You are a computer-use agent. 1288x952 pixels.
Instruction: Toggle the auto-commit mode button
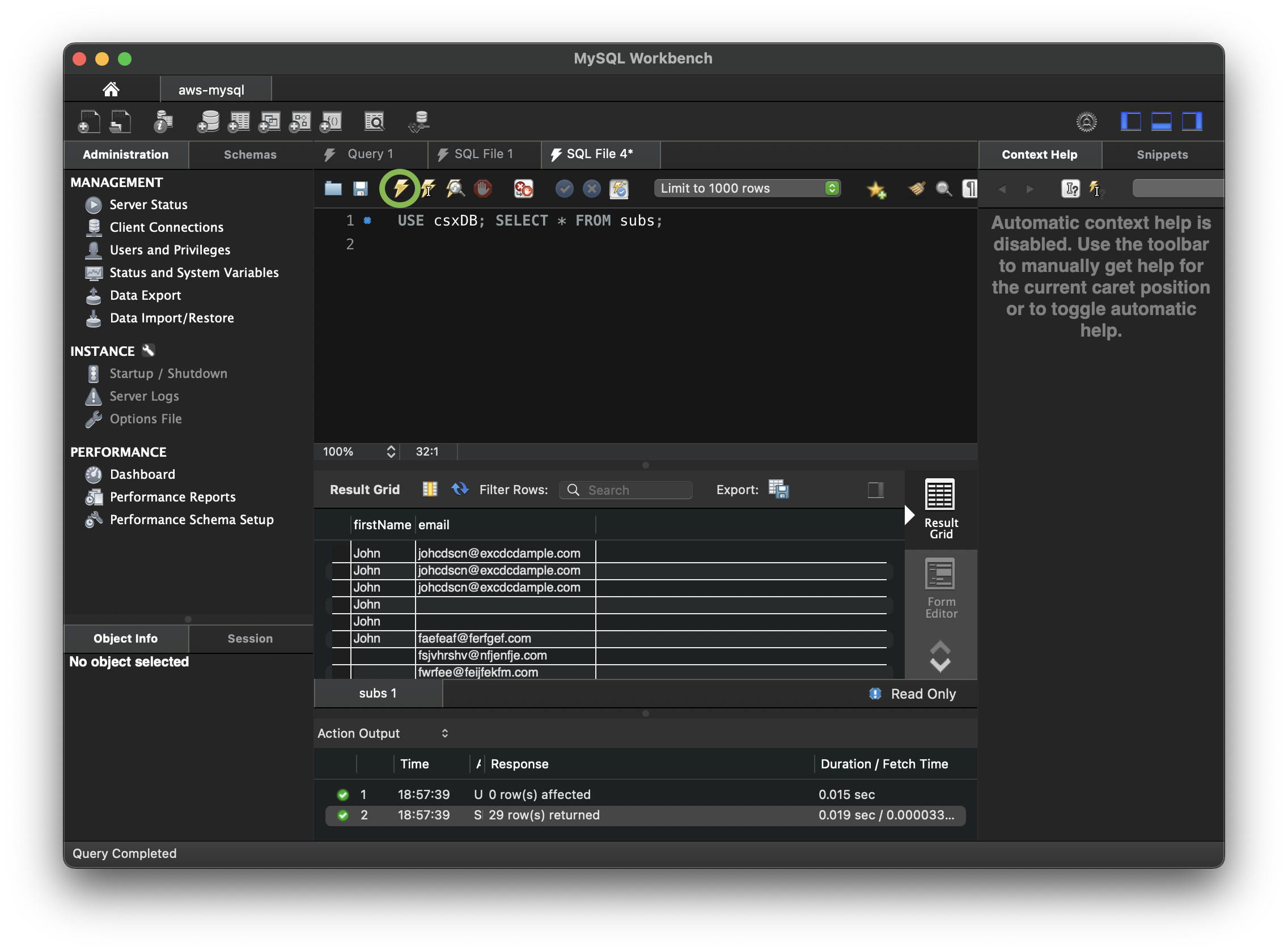(619, 189)
